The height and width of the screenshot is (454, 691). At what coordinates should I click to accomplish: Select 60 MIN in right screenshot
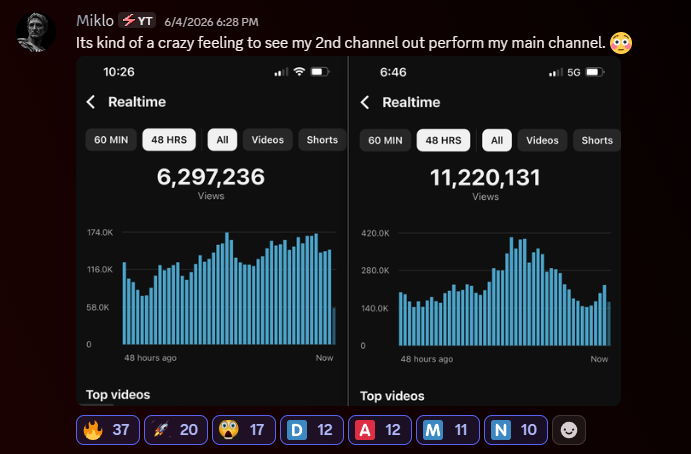click(x=385, y=140)
